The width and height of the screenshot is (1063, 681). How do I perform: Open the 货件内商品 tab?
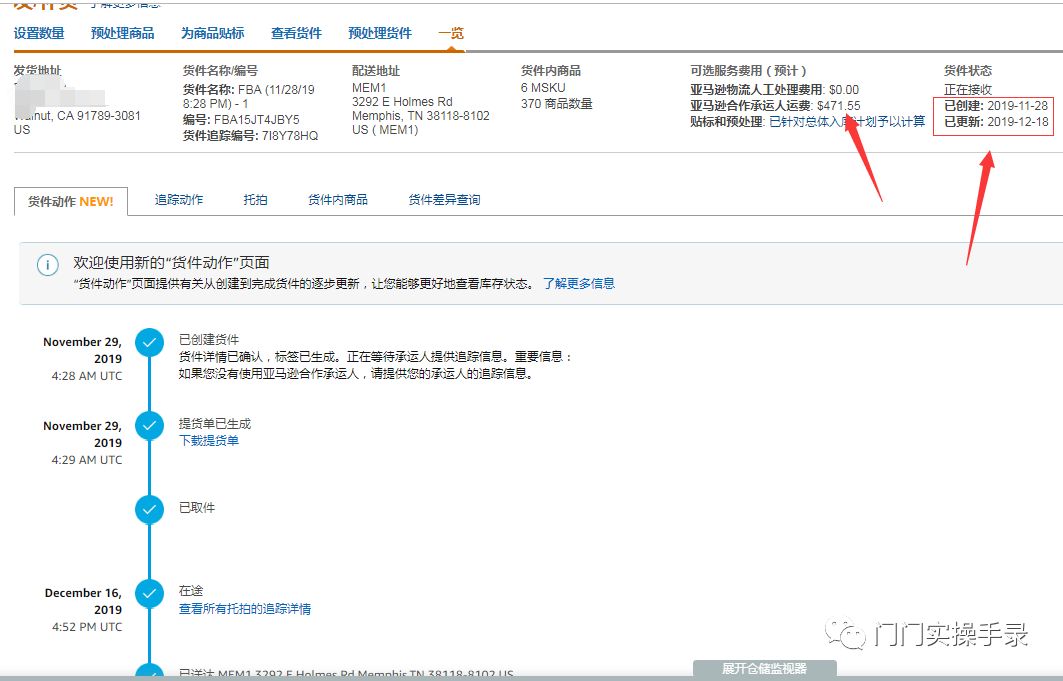338,199
